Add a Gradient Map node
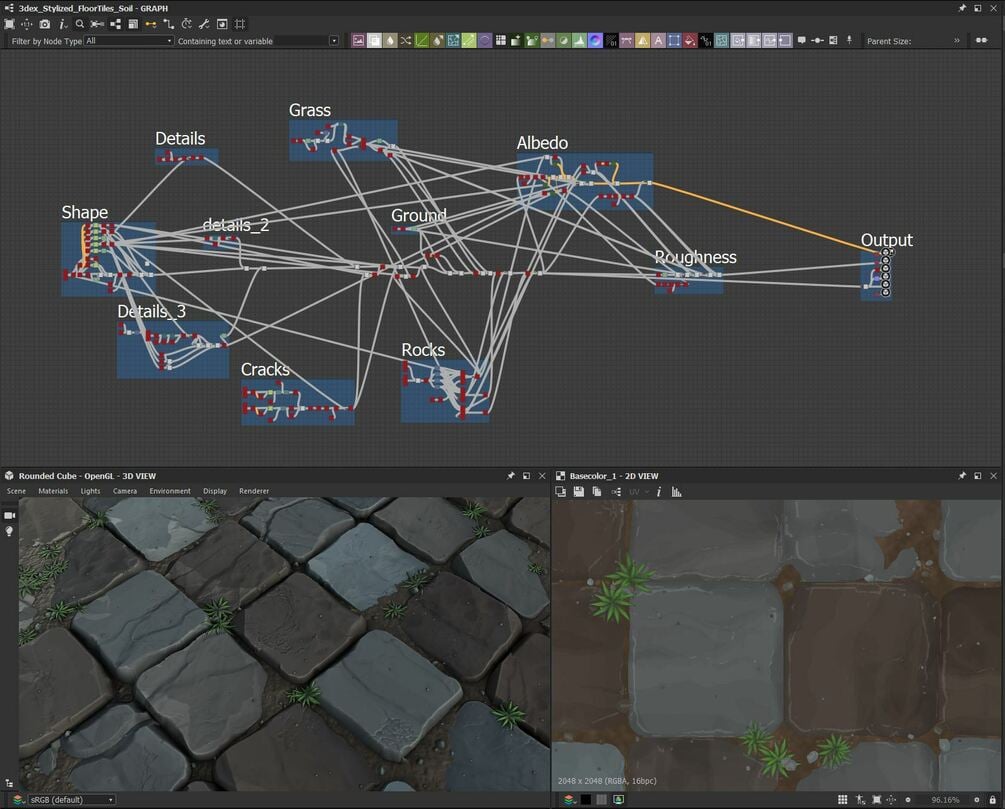Viewport: 1005px width, 809px height. (x=531, y=41)
